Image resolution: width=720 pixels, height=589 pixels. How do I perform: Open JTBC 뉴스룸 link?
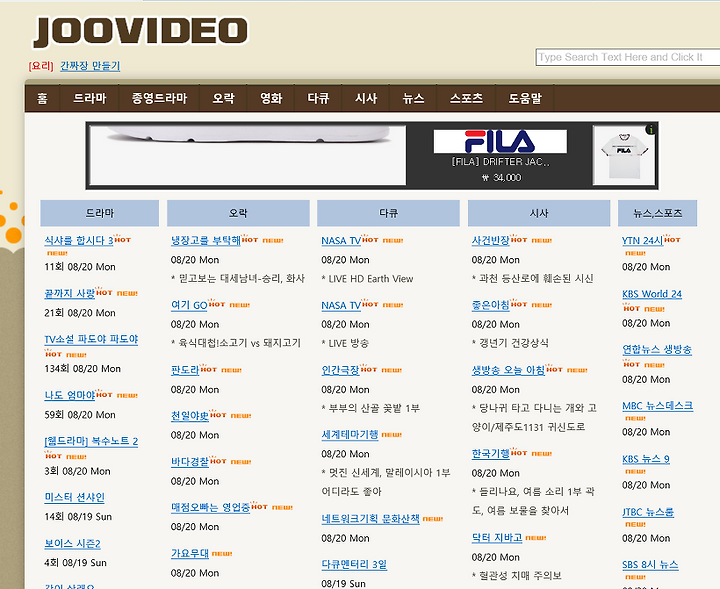[x=648, y=512]
